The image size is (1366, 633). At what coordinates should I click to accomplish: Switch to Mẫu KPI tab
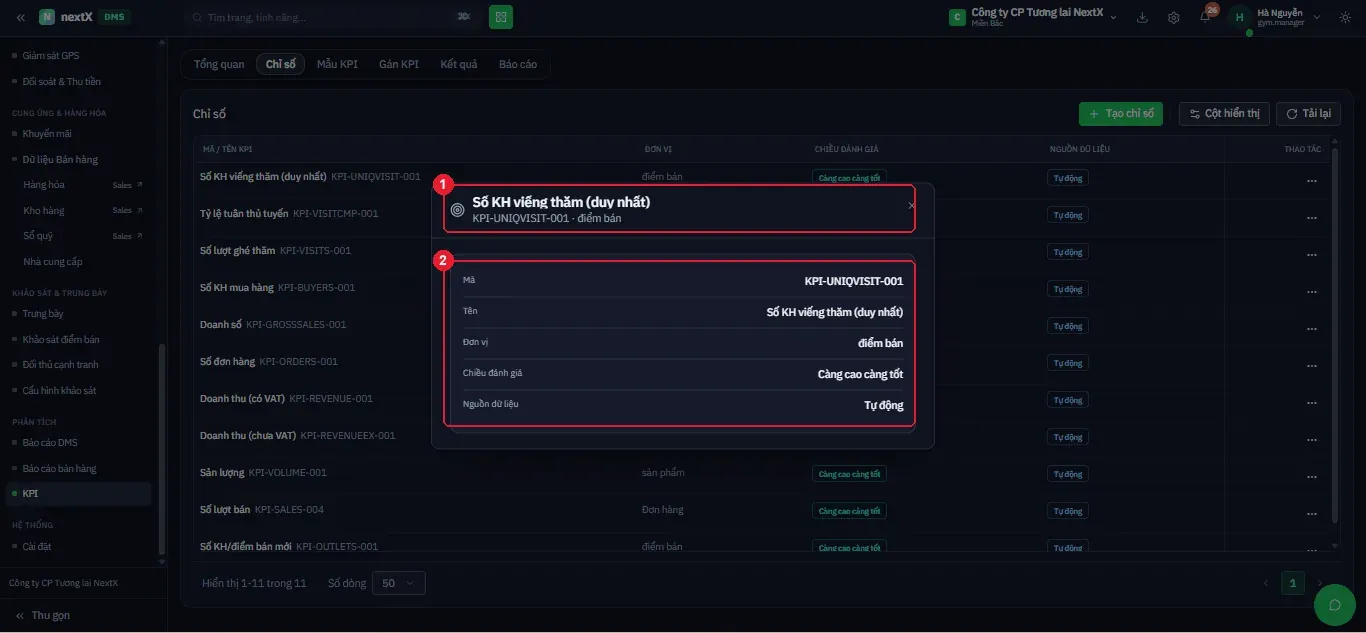[x=337, y=64]
